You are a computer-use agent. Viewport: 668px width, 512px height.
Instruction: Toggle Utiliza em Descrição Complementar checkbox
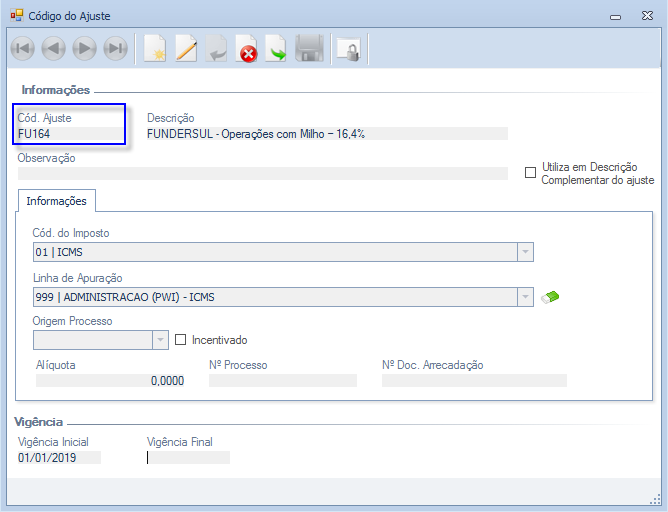530,173
